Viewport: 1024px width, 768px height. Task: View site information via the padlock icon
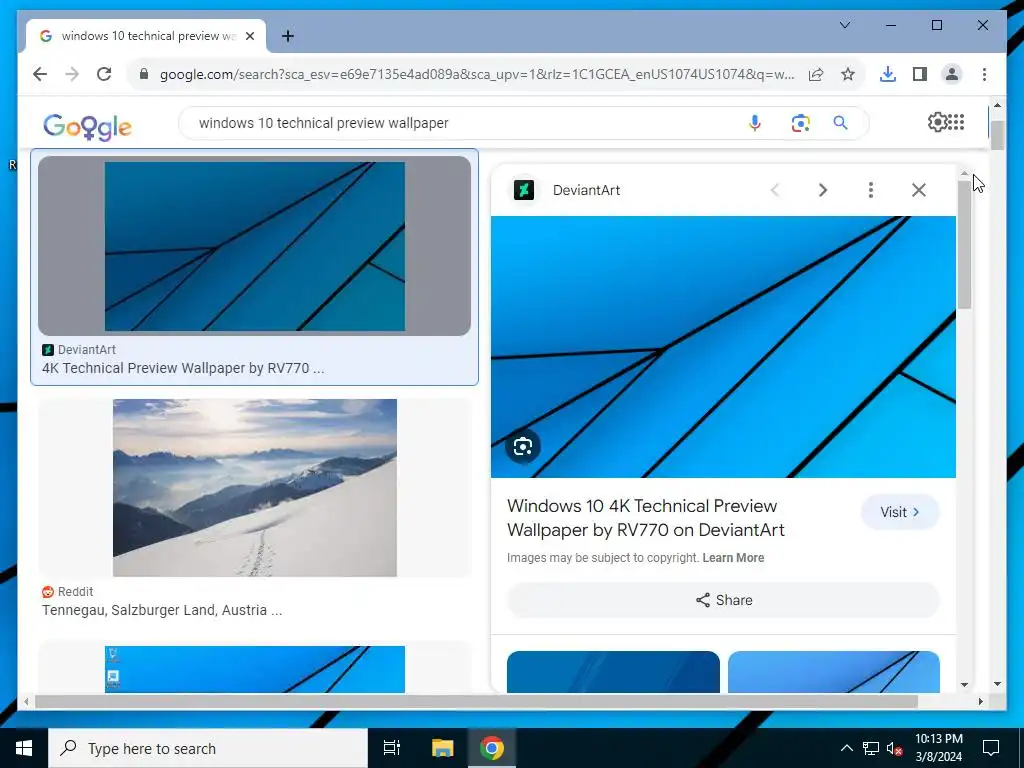point(144,74)
